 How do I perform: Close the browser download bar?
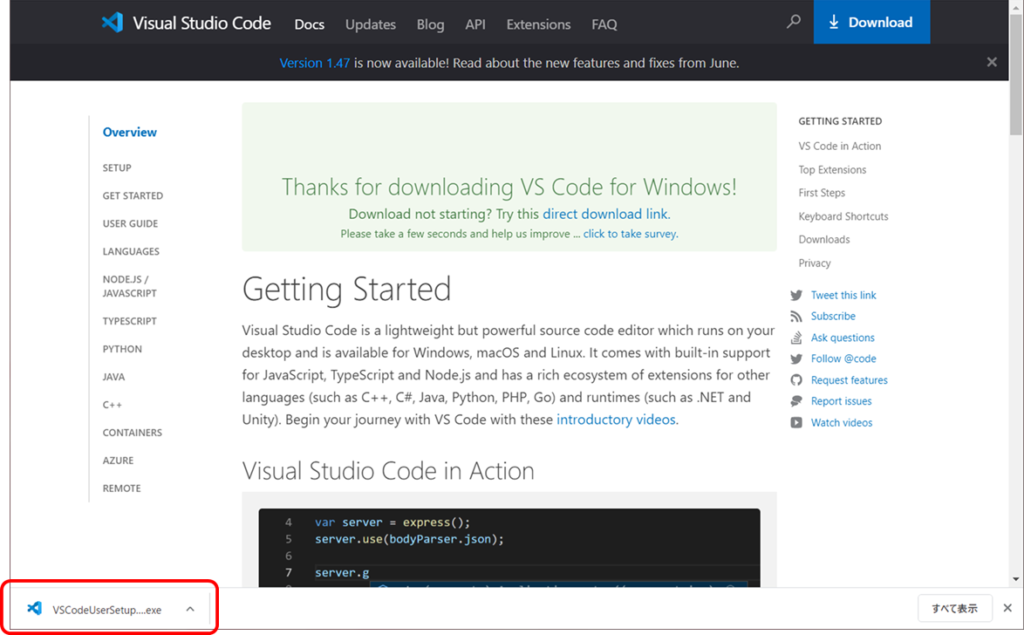tap(1008, 608)
